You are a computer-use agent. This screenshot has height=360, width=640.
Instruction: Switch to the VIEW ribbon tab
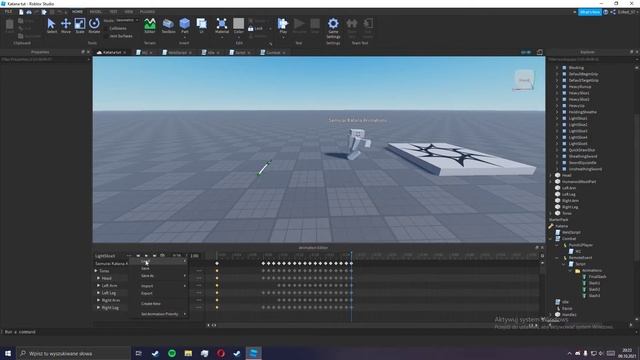tap(129, 12)
